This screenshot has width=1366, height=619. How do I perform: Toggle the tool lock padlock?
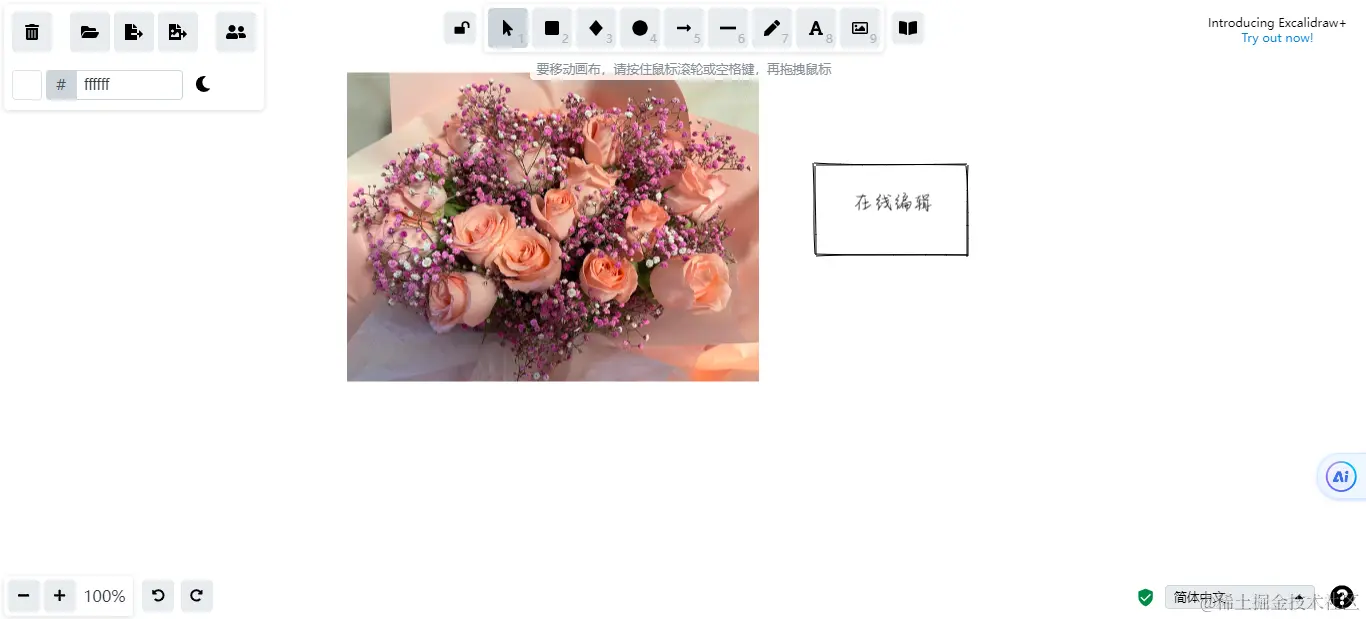pos(460,28)
